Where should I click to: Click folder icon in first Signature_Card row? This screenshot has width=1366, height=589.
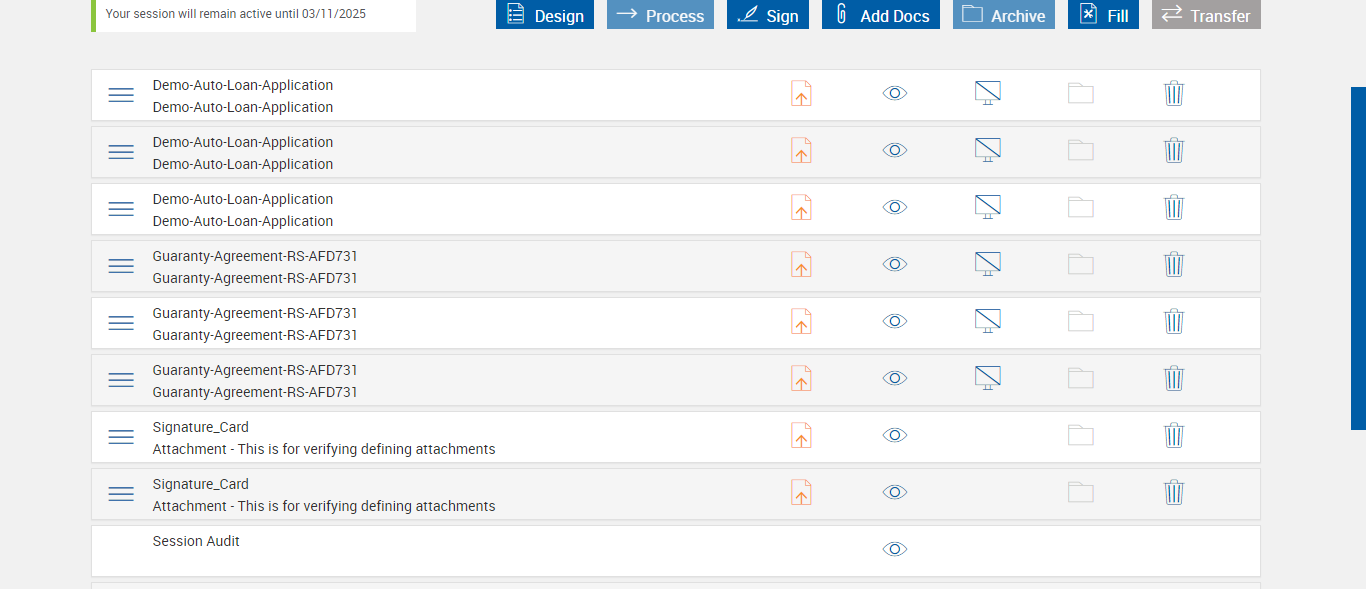tap(1081, 435)
